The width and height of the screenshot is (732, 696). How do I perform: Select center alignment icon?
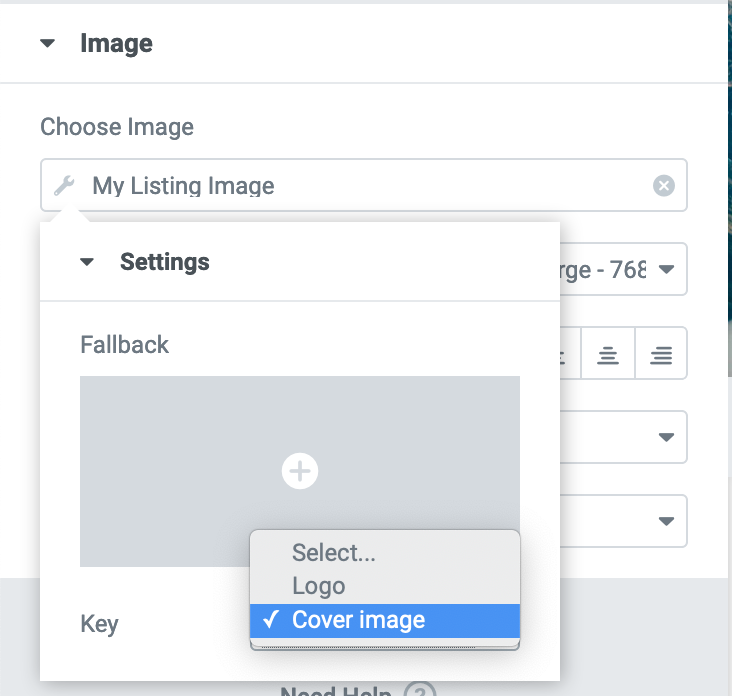pos(608,353)
